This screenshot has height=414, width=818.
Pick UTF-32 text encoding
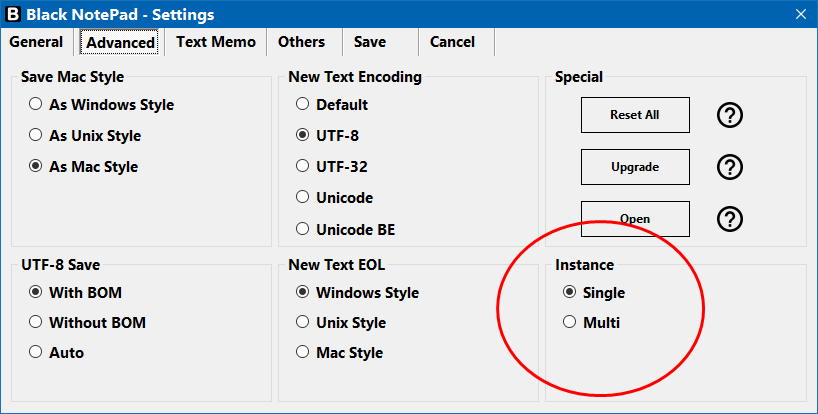point(332,167)
